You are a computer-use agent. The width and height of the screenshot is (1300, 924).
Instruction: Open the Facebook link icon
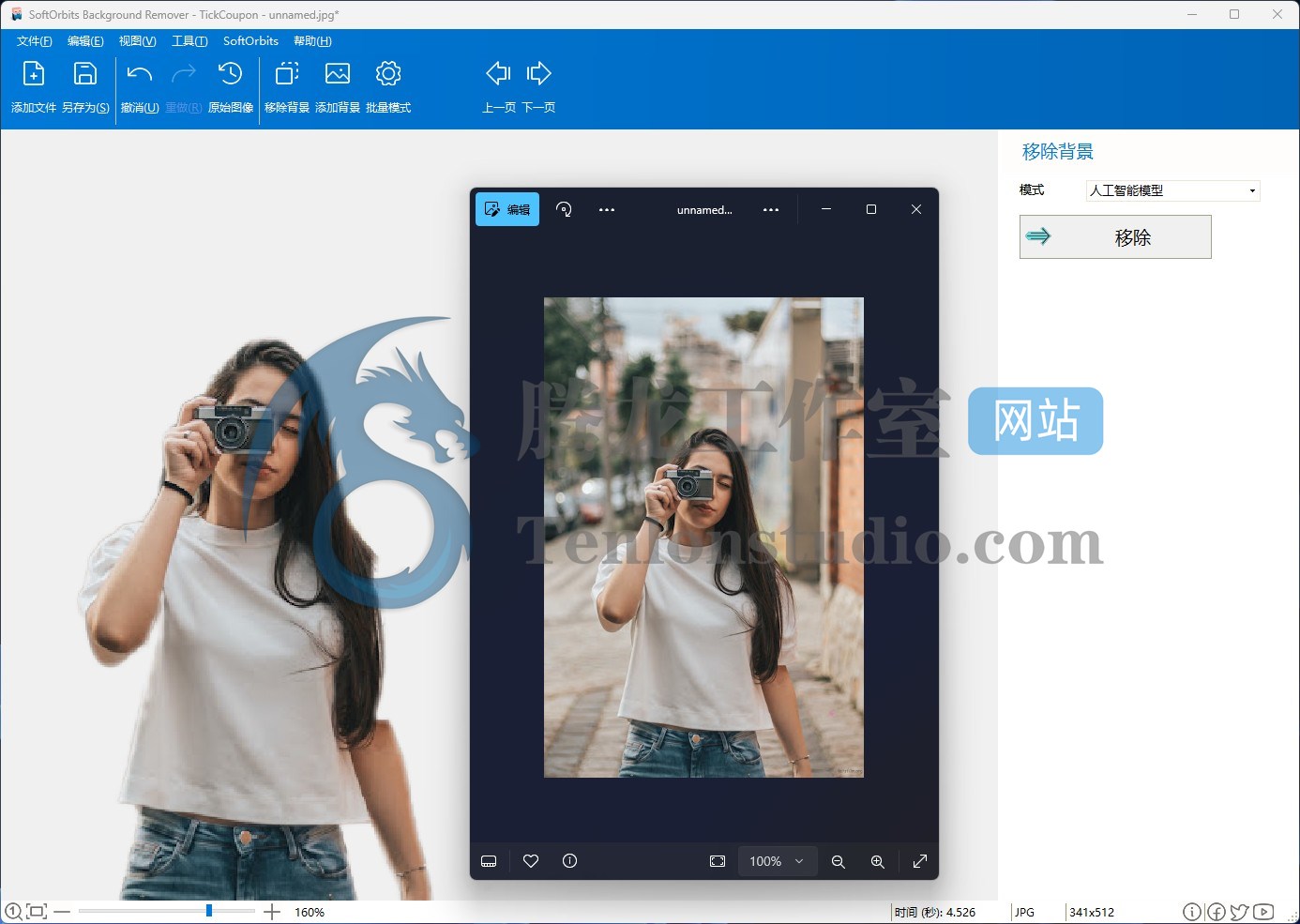(1217, 912)
